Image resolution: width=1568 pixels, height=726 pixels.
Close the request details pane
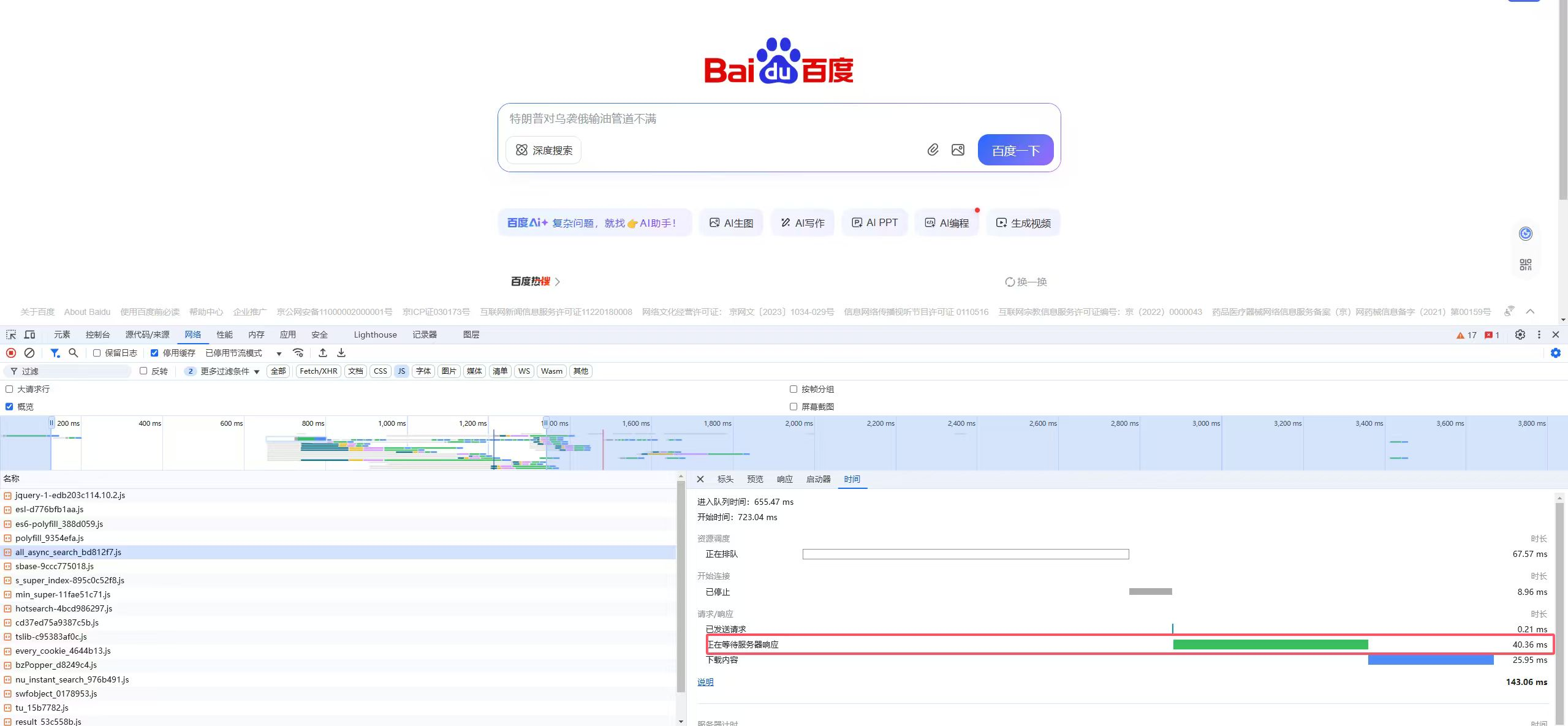click(700, 479)
